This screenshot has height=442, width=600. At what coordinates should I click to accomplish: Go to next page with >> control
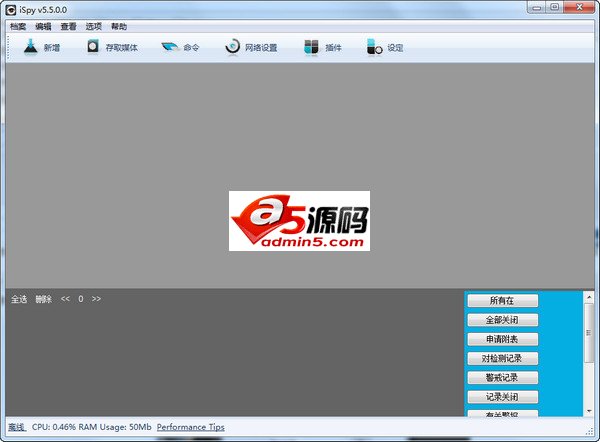[96, 299]
